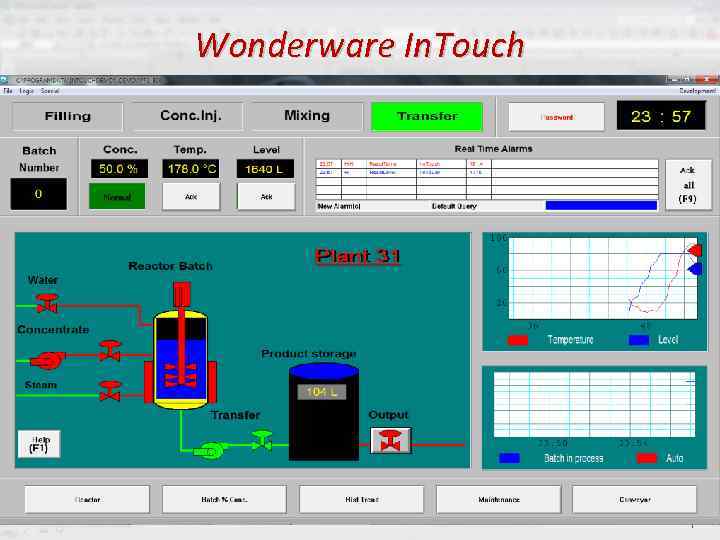The height and width of the screenshot is (540, 720).
Task: Click the Batch in process trend chart
Action: (x=595, y=404)
